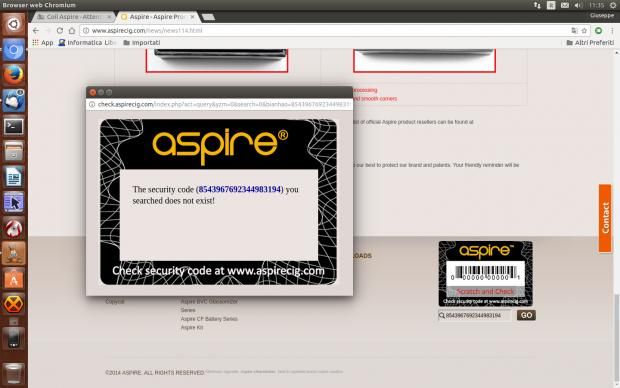Open the Terminal from the launcher
The width and height of the screenshot is (620, 388).
(x=13, y=126)
